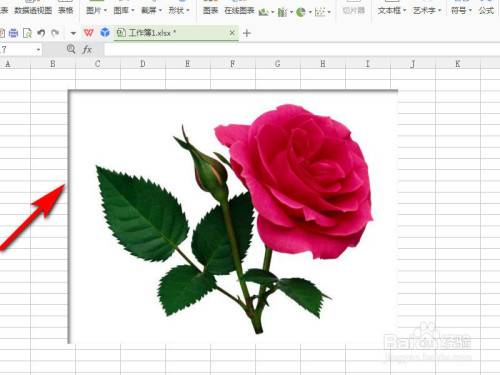Select column F header
Image resolution: width=500 pixels, height=375 pixels.
pyautogui.click(x=233, y=64)
